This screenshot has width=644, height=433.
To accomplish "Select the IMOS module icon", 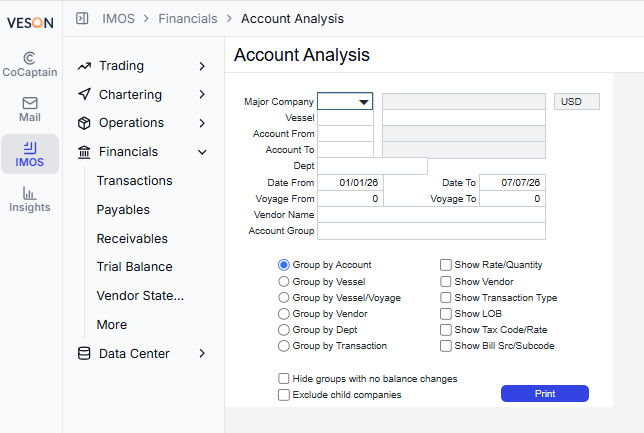I will point(30,148).
